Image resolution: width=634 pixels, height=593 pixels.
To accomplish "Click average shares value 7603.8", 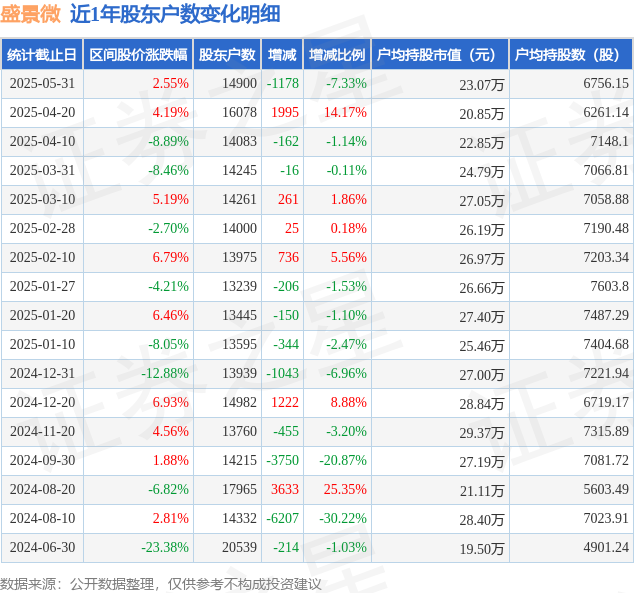I will (x=610, y=287).
